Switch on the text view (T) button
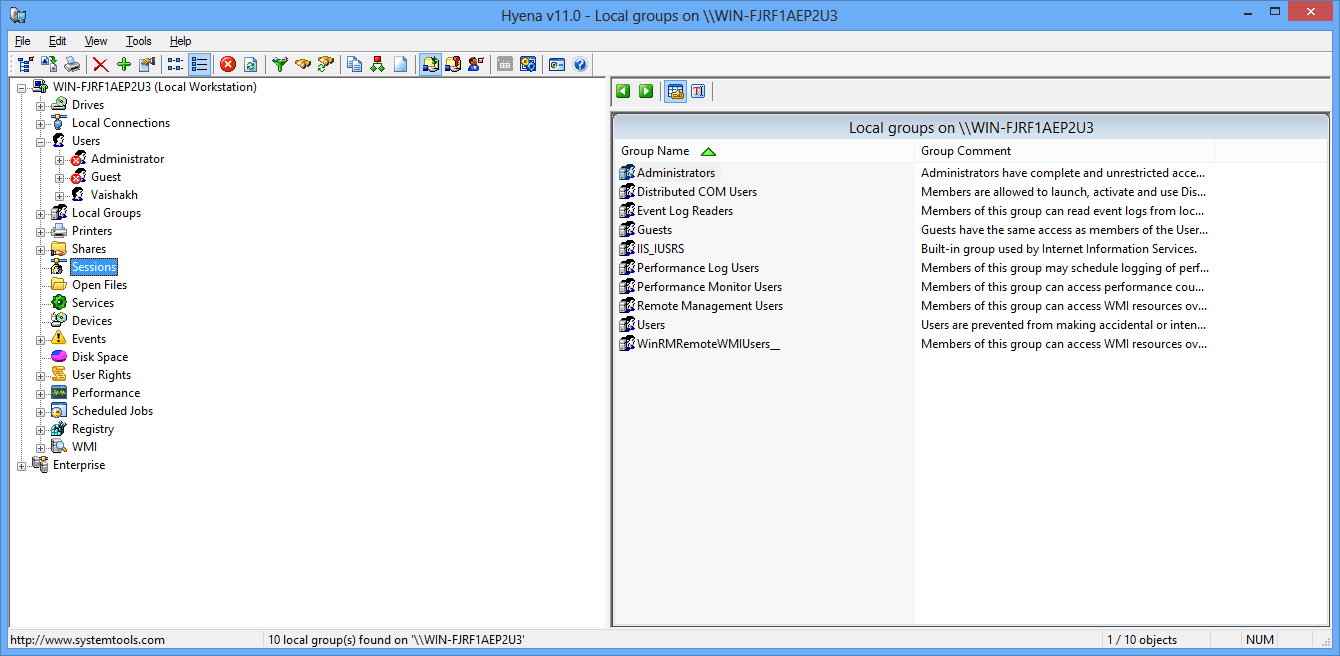The width and height of the screenshot is (1340, 656). tap(697, 91)
